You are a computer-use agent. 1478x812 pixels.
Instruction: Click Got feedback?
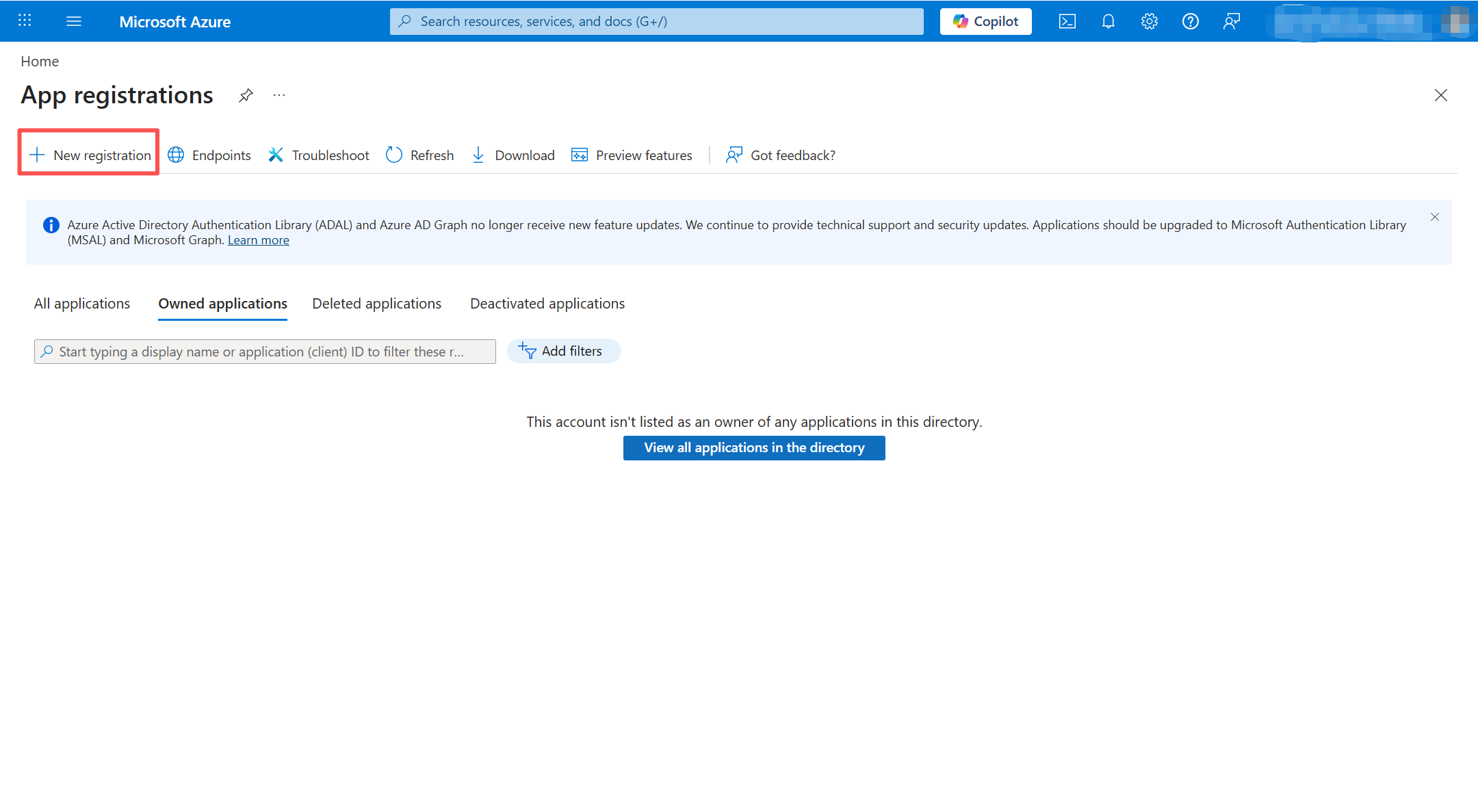781,155
